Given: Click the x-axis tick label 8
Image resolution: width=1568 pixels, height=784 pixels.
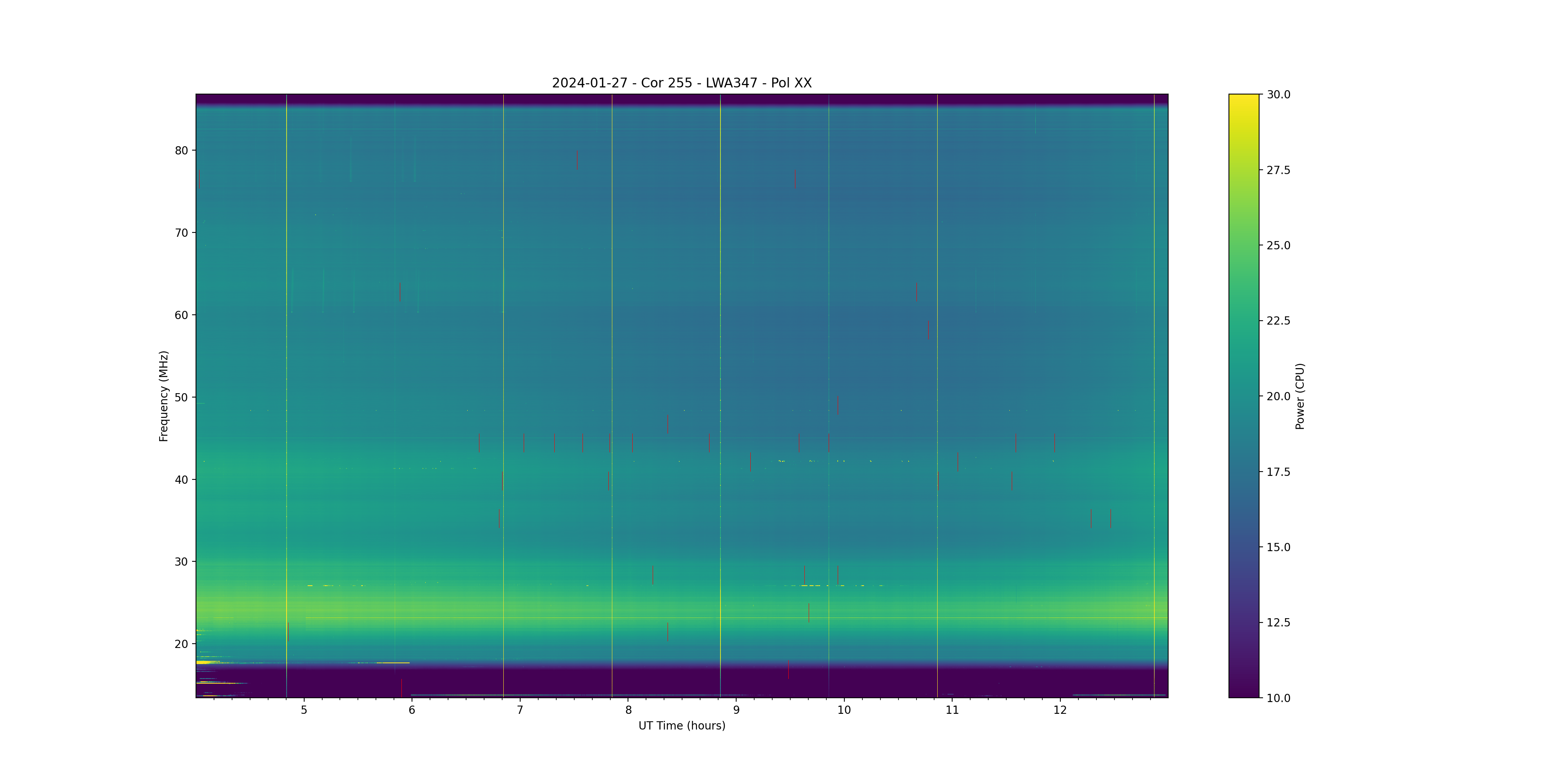Looking at the screenshot, I should pos(628,710).
